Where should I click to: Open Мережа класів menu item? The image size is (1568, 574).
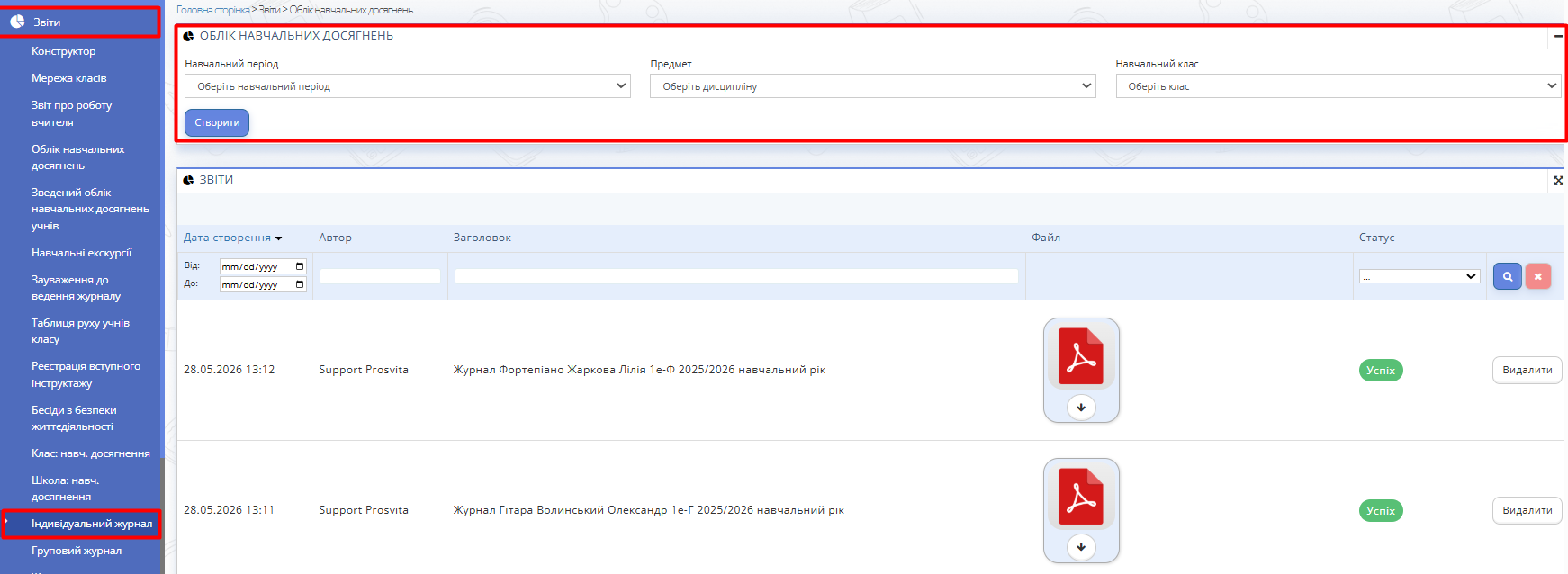point(69,78)
